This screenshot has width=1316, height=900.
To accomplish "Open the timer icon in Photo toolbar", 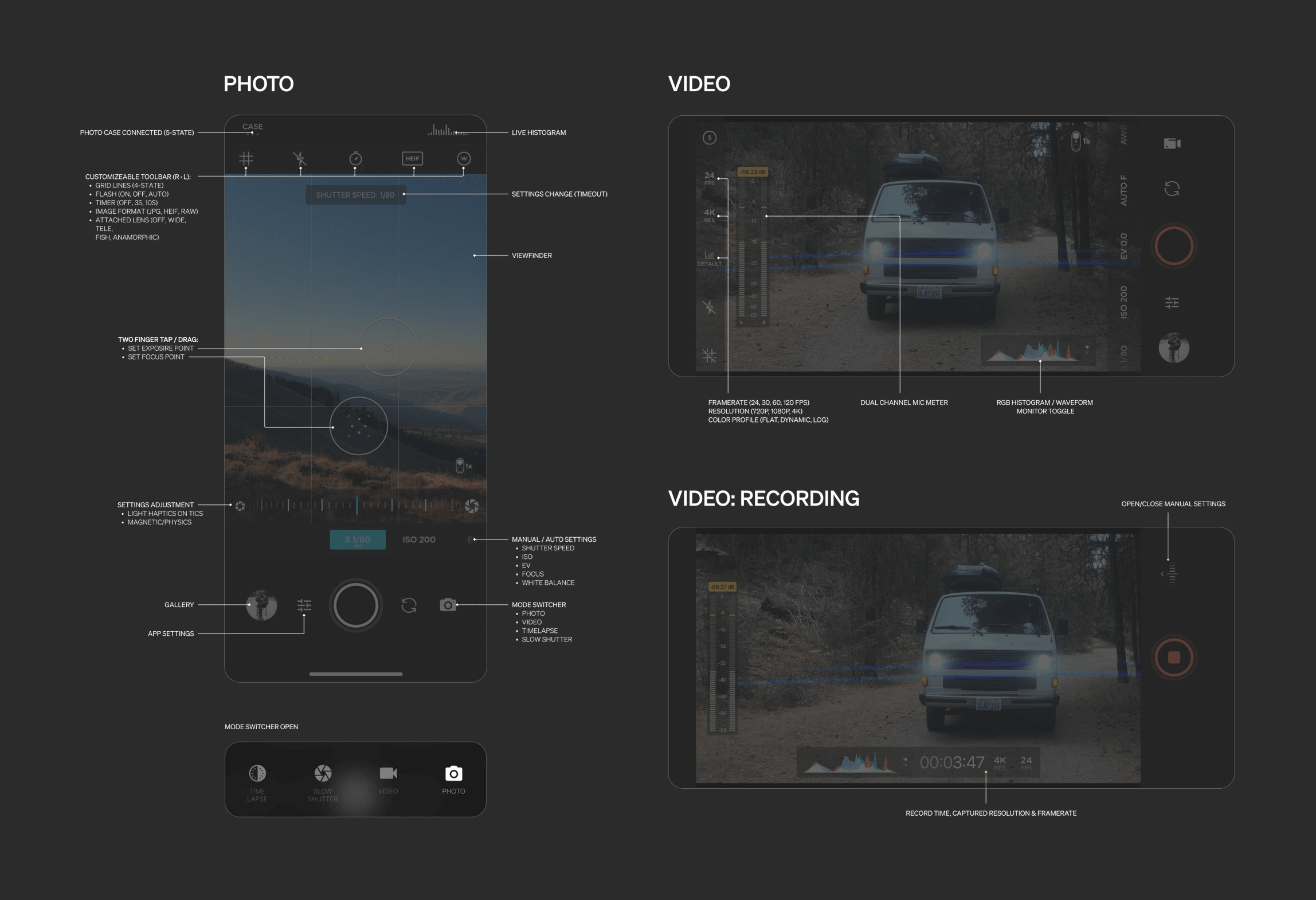I will 355,158.
